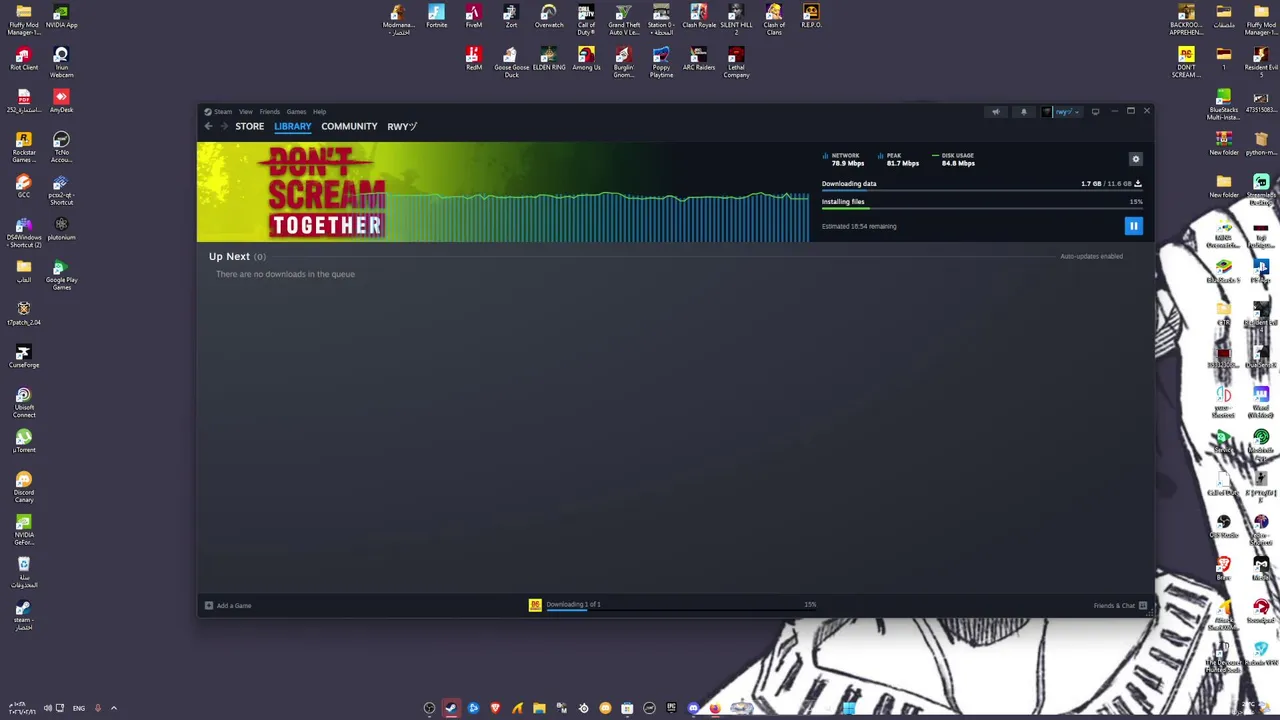1280x720 pixels.
Task: Switch Steam to Big Picture mode icon
Action: tap(1095, 111)
